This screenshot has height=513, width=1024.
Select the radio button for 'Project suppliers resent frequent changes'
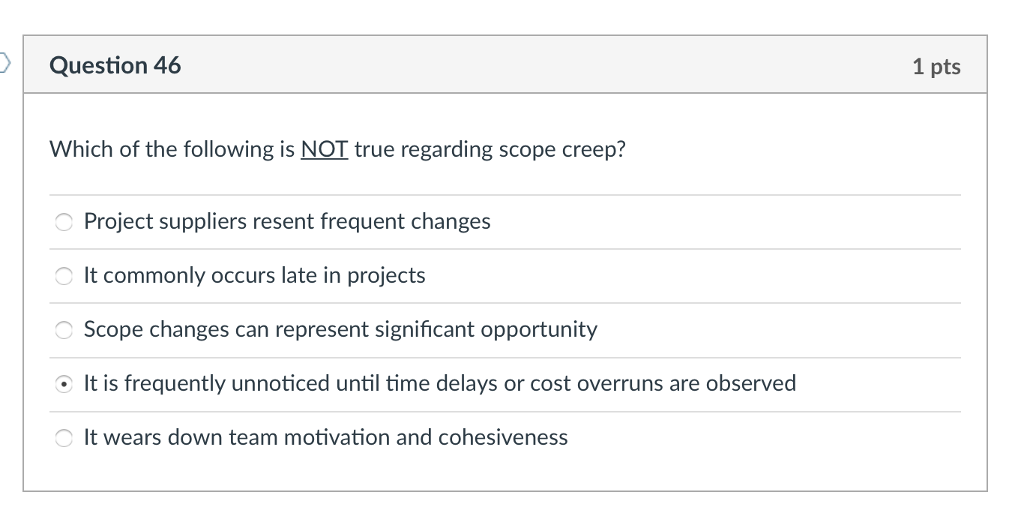click(63, 223)
